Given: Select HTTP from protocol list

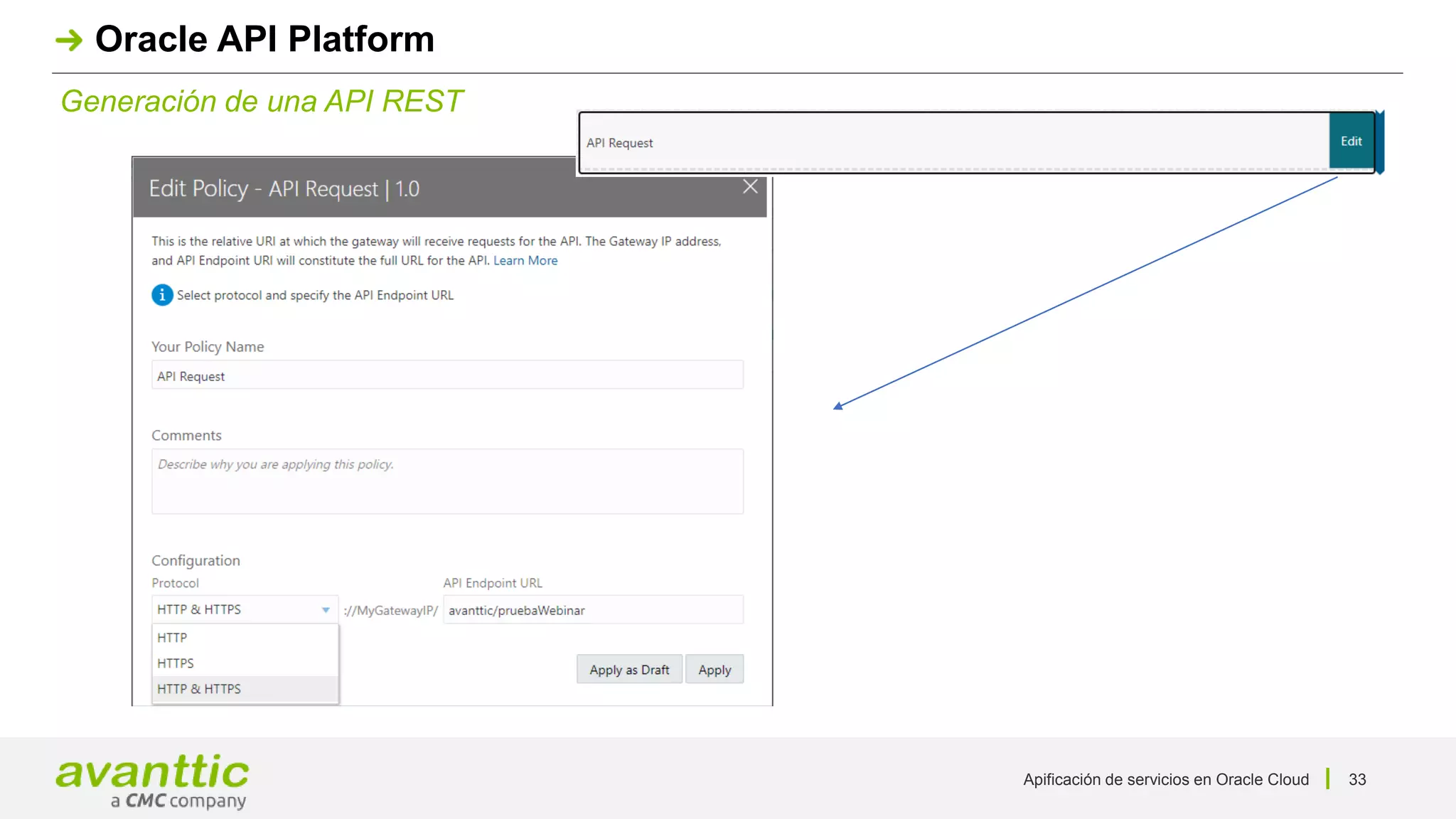Looking at the screenshot, I should pyautogui.click(x=245, y=638).
